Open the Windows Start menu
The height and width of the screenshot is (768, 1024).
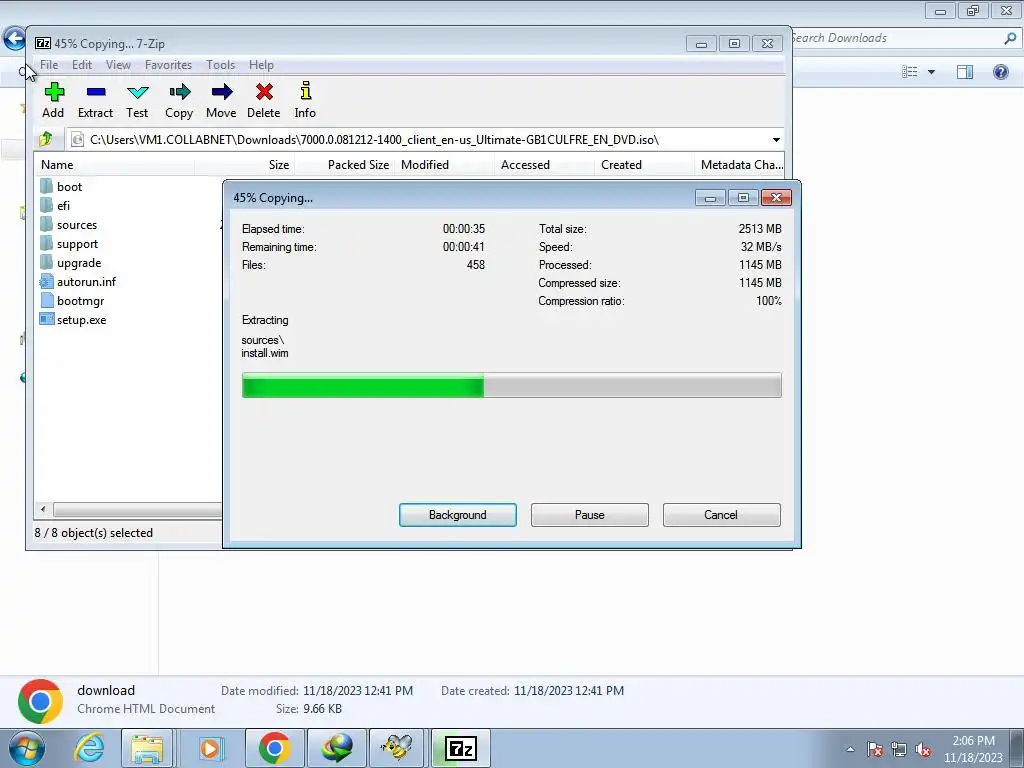click(x=27, y=748)
